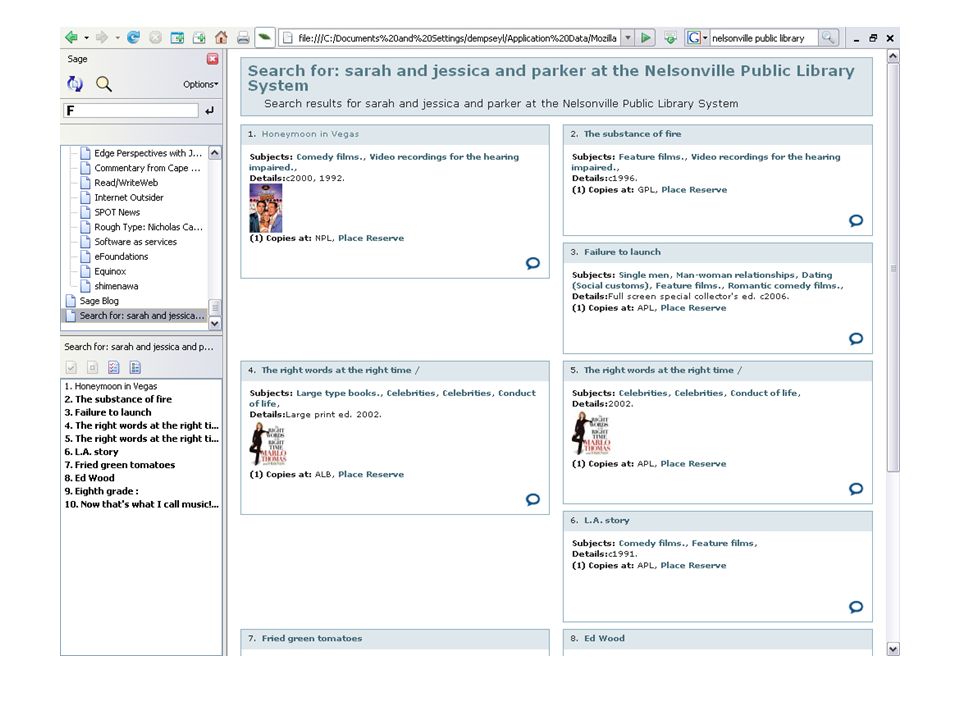
Task: Click the list-view icon in feed item toolbar
Action: 135,367
